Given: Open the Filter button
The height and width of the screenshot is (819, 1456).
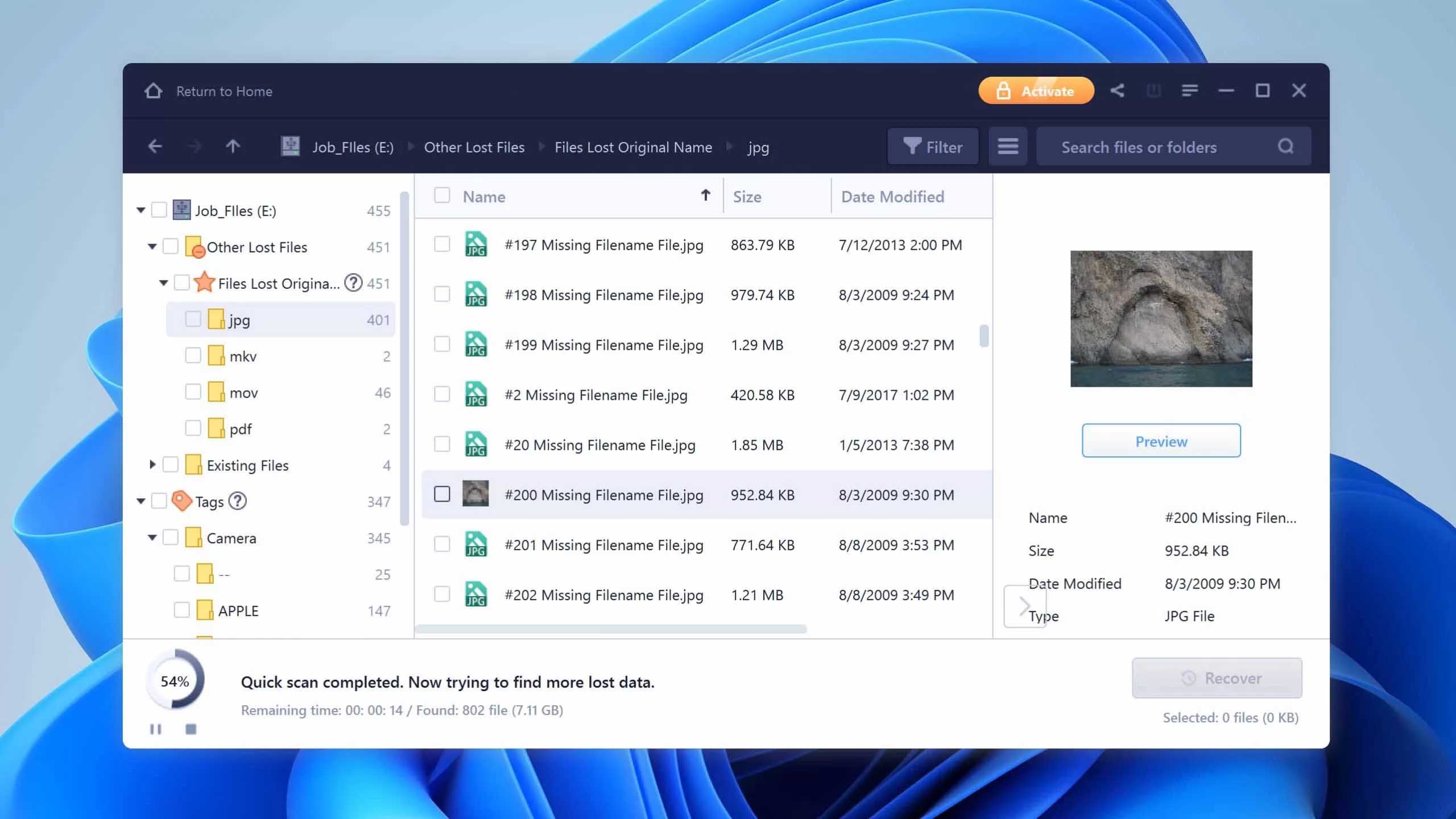Looking at the screenshot, I should tap(933, 147).
